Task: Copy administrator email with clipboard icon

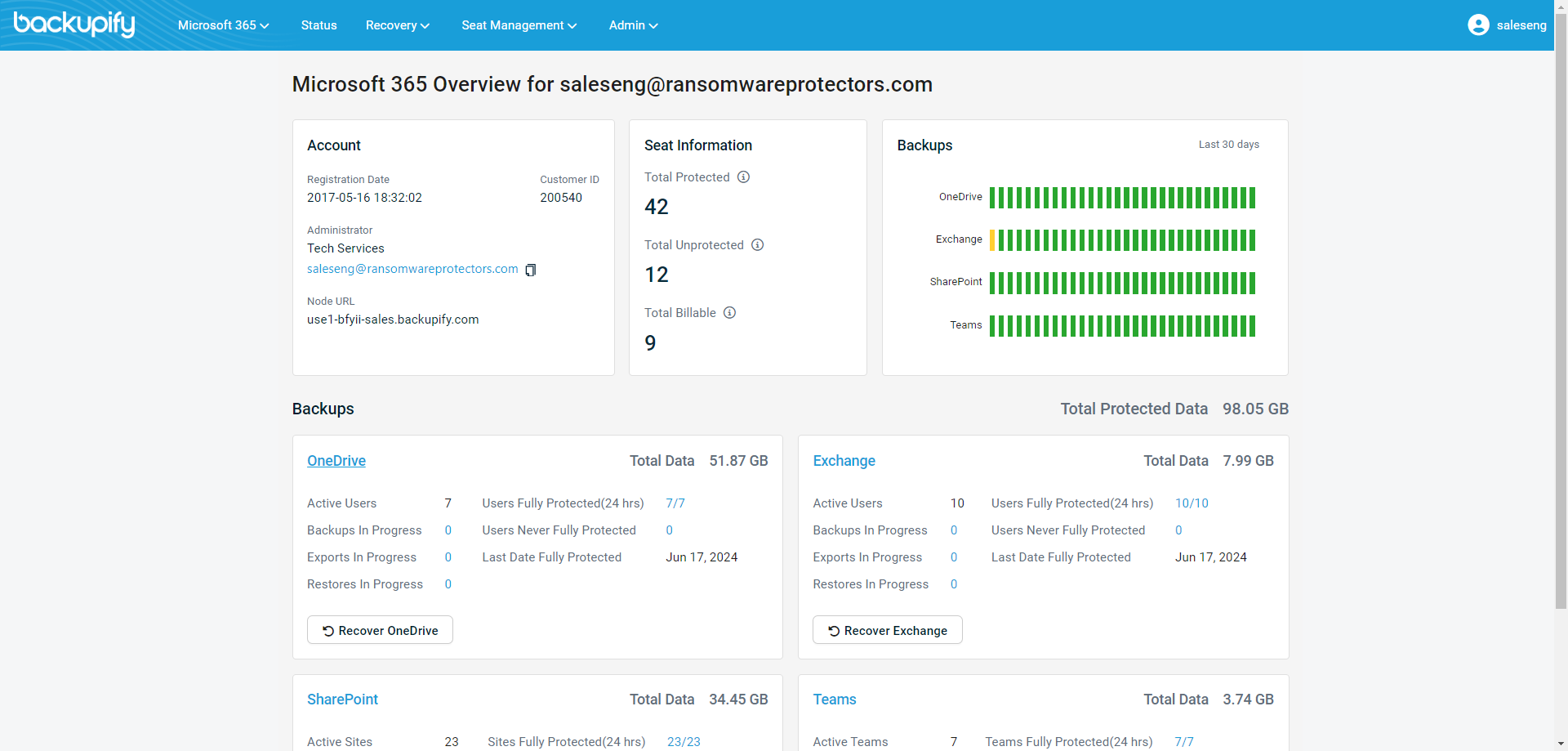Action: coord(531,270)
